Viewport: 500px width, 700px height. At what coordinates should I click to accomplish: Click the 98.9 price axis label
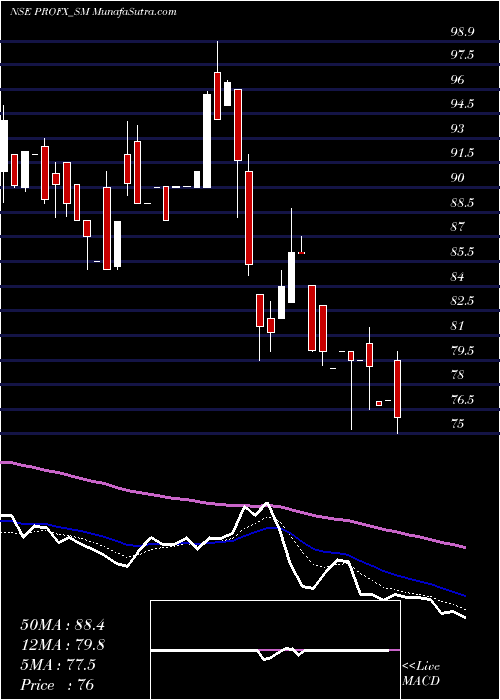point(462,32)
